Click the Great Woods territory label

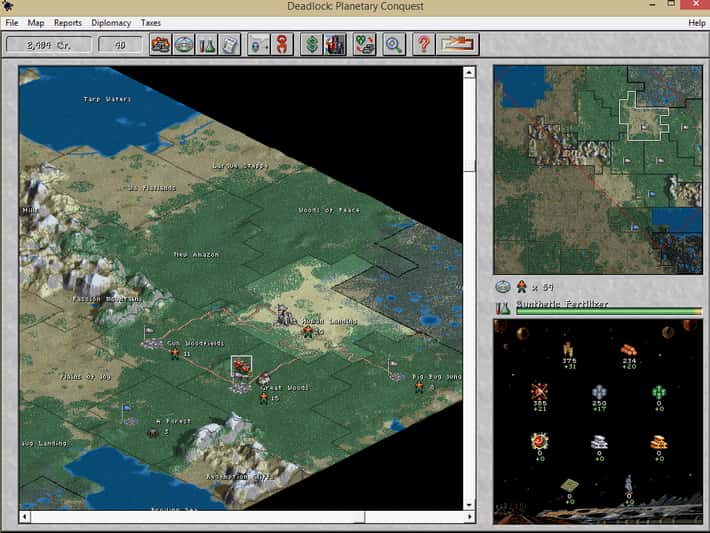(x=285, y=388)
